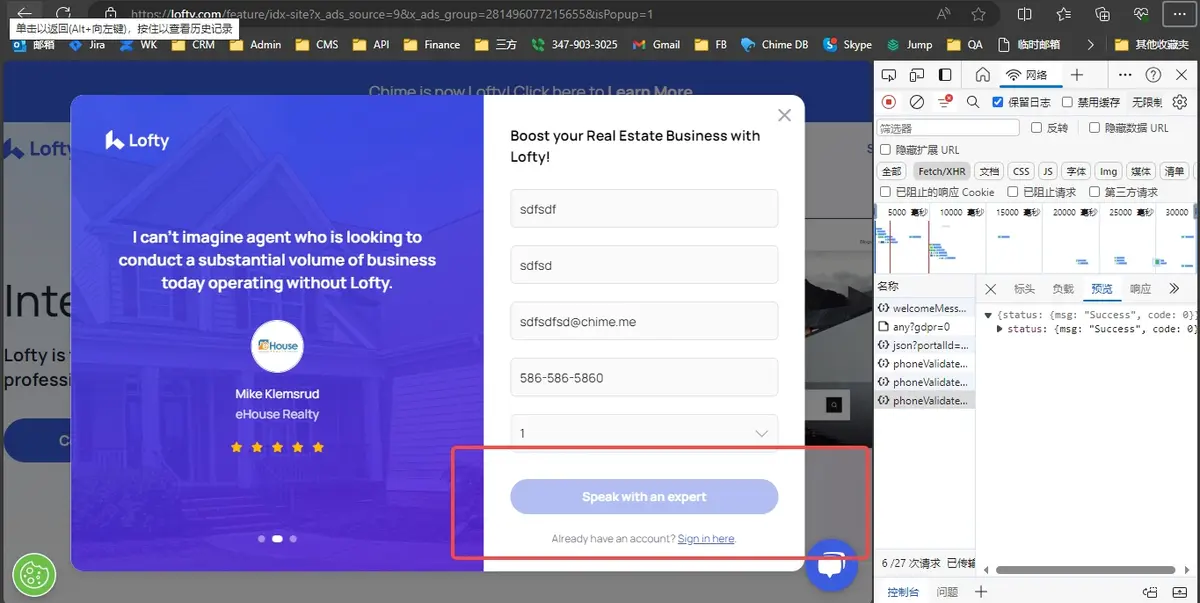The width and height of the screenshot is (1200, 603).
Task: Select the any?gdpr=0 request row
Action: [x=925, y=327]
